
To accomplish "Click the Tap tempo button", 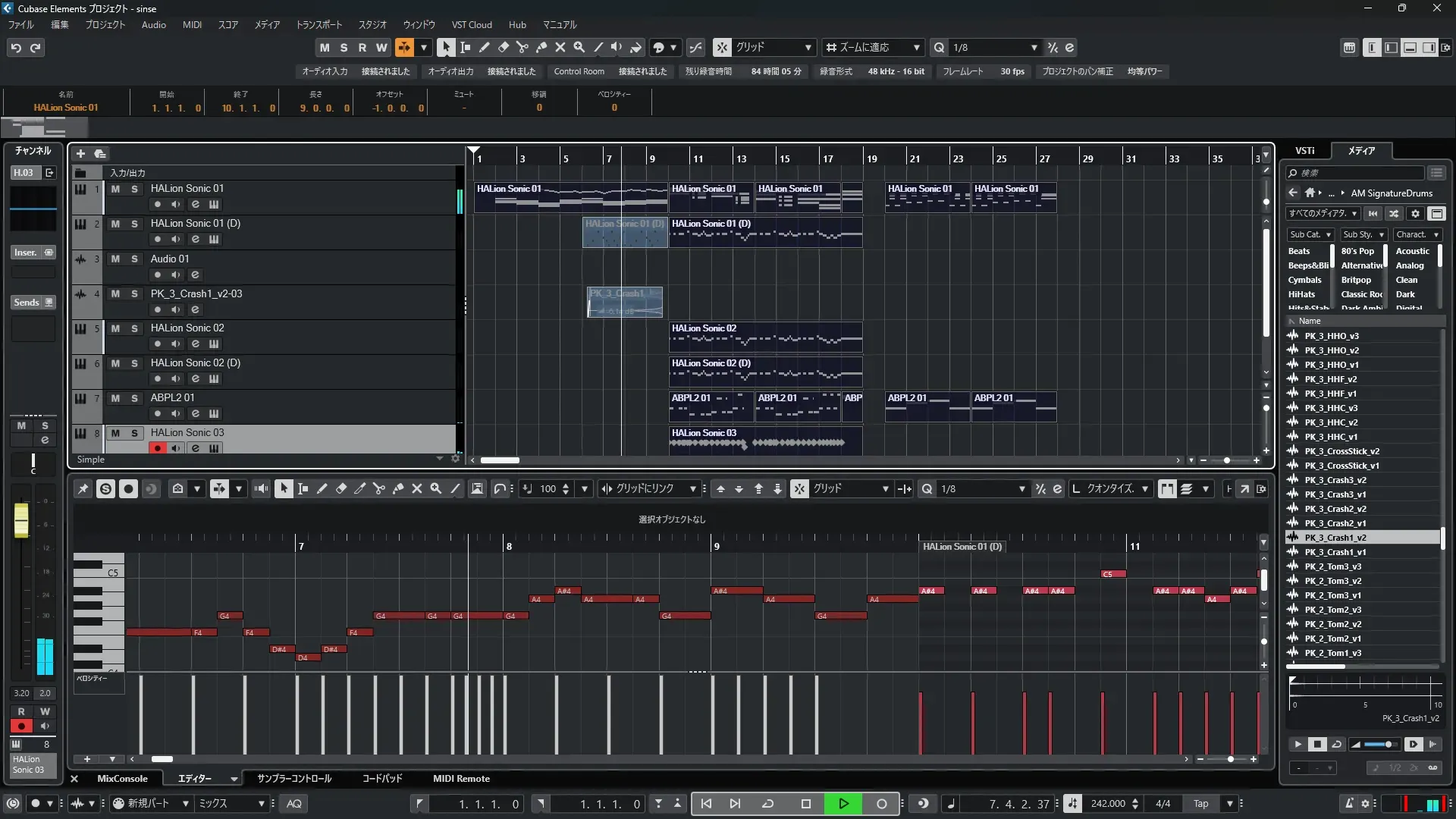I will 1201,804.
